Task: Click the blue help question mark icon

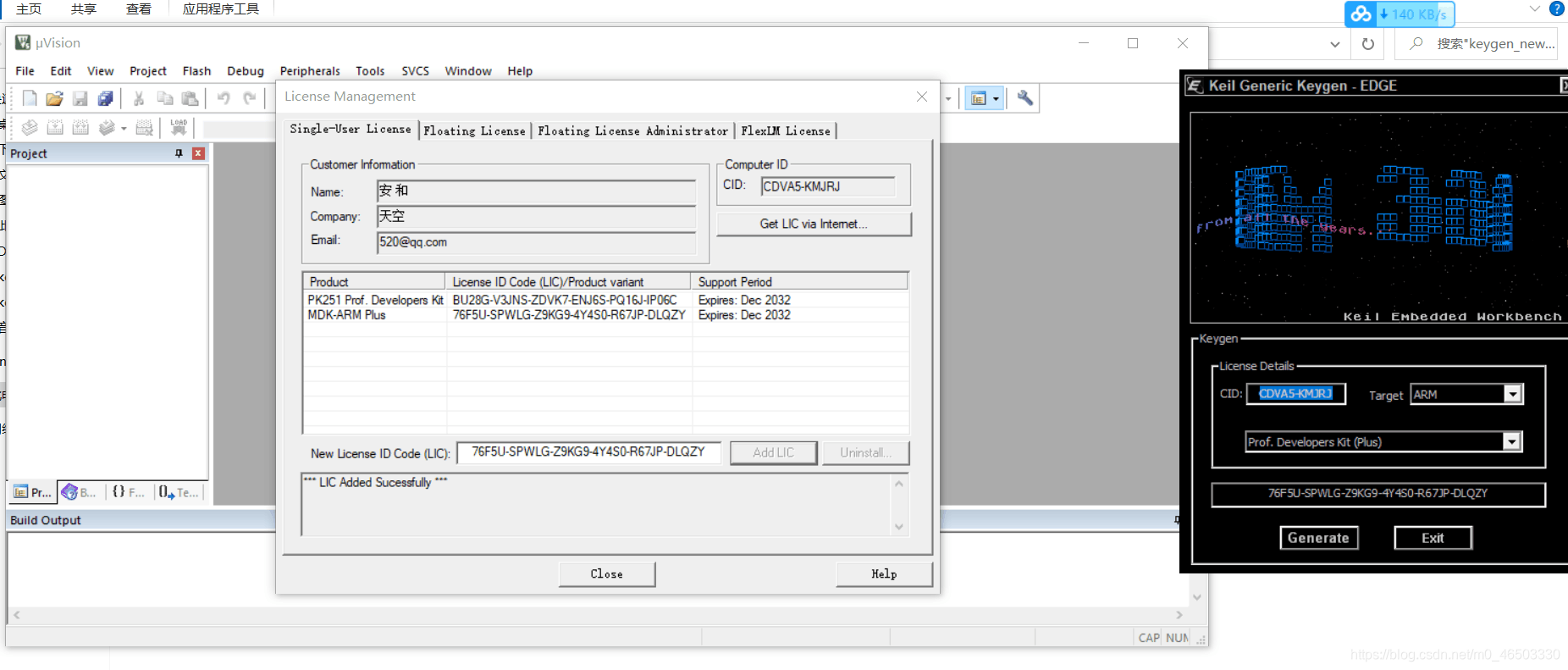Action: 1557,9
